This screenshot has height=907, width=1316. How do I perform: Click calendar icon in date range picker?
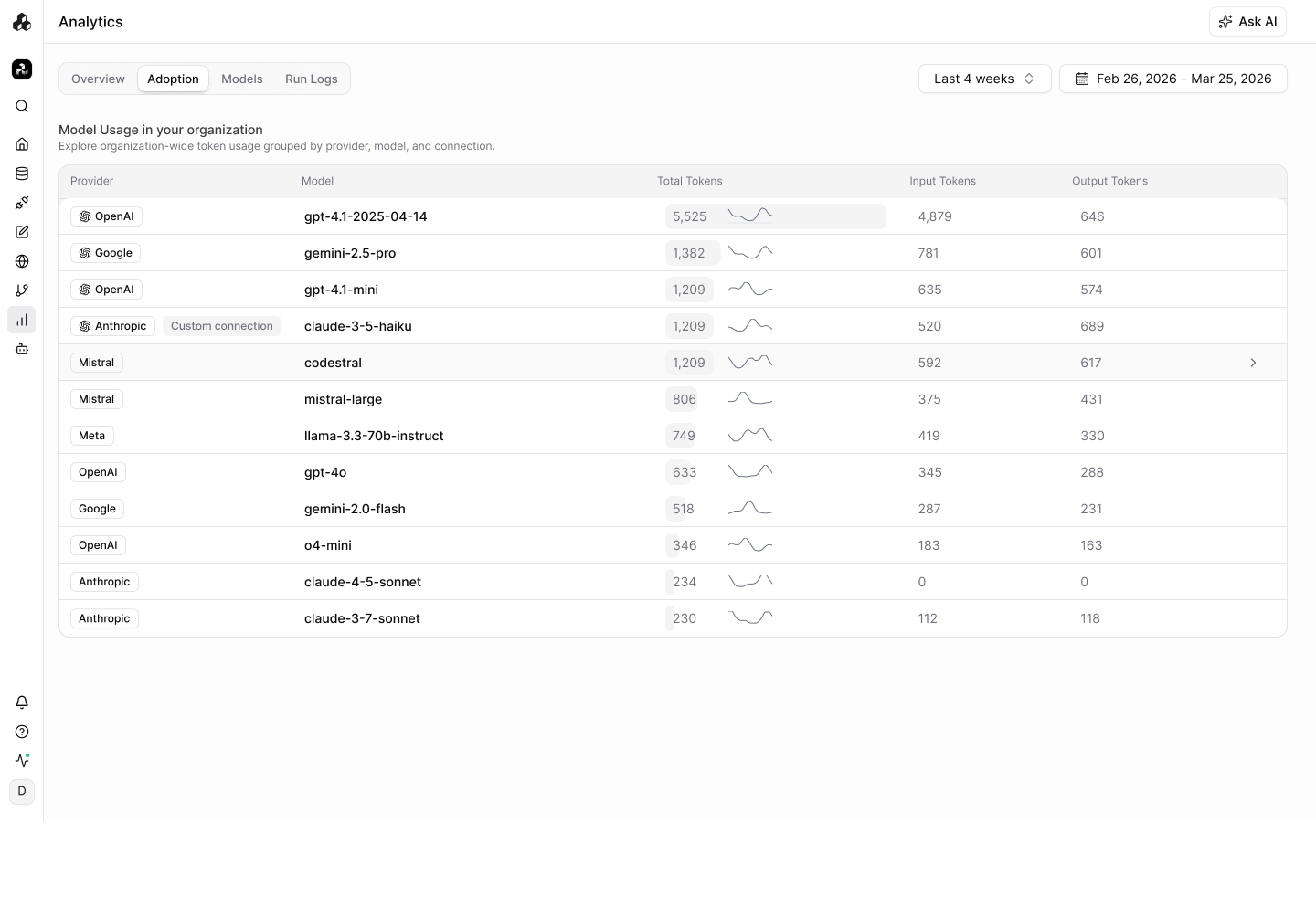pos(1082,79)
